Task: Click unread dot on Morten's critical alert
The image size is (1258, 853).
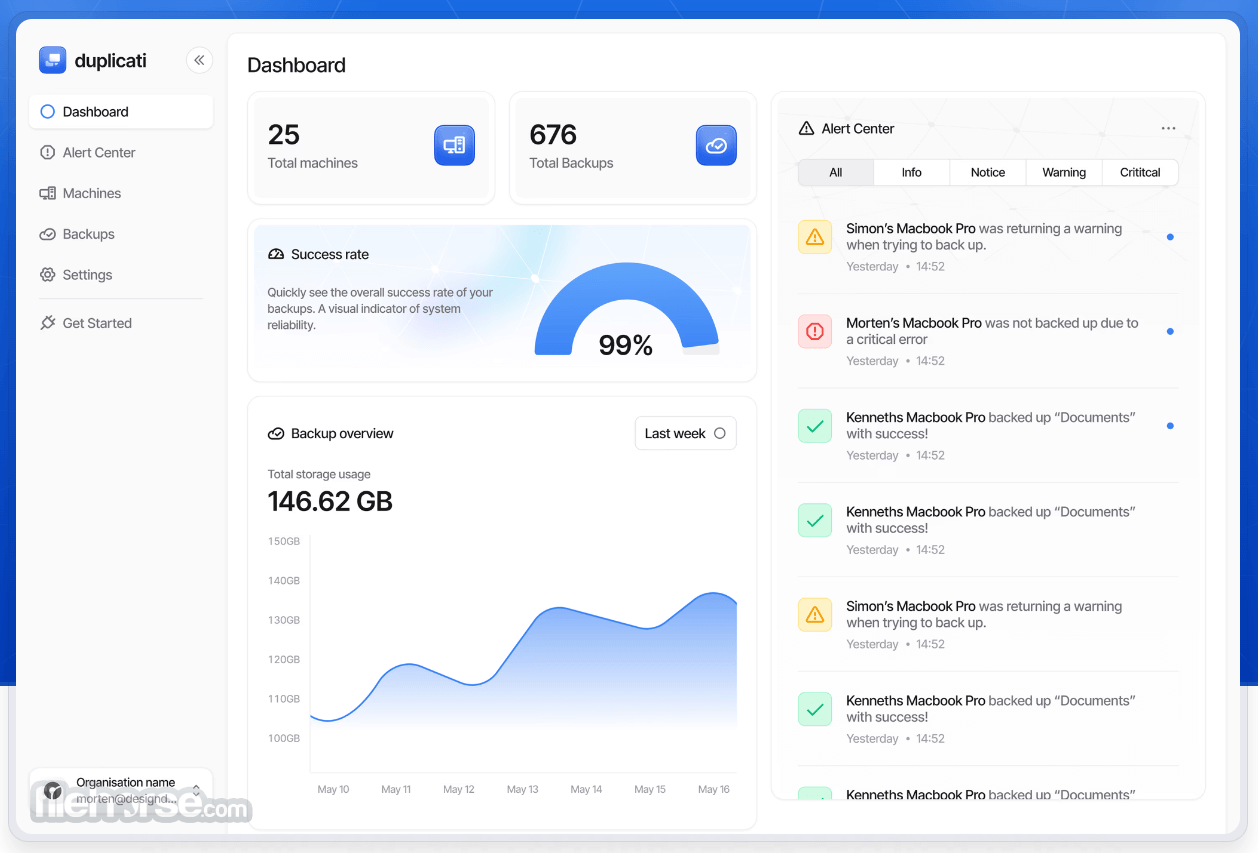Action: 1170,331
